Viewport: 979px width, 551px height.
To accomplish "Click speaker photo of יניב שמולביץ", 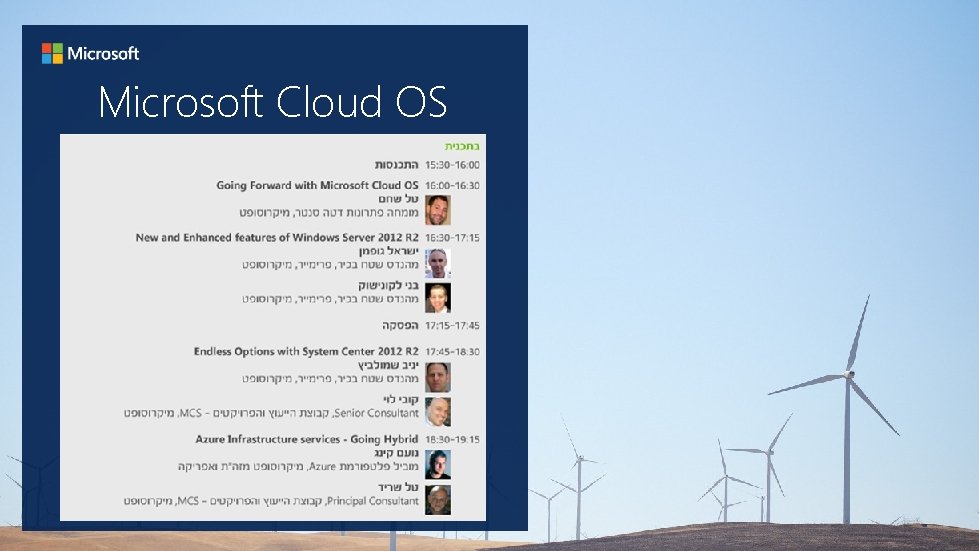I will 438,378.
